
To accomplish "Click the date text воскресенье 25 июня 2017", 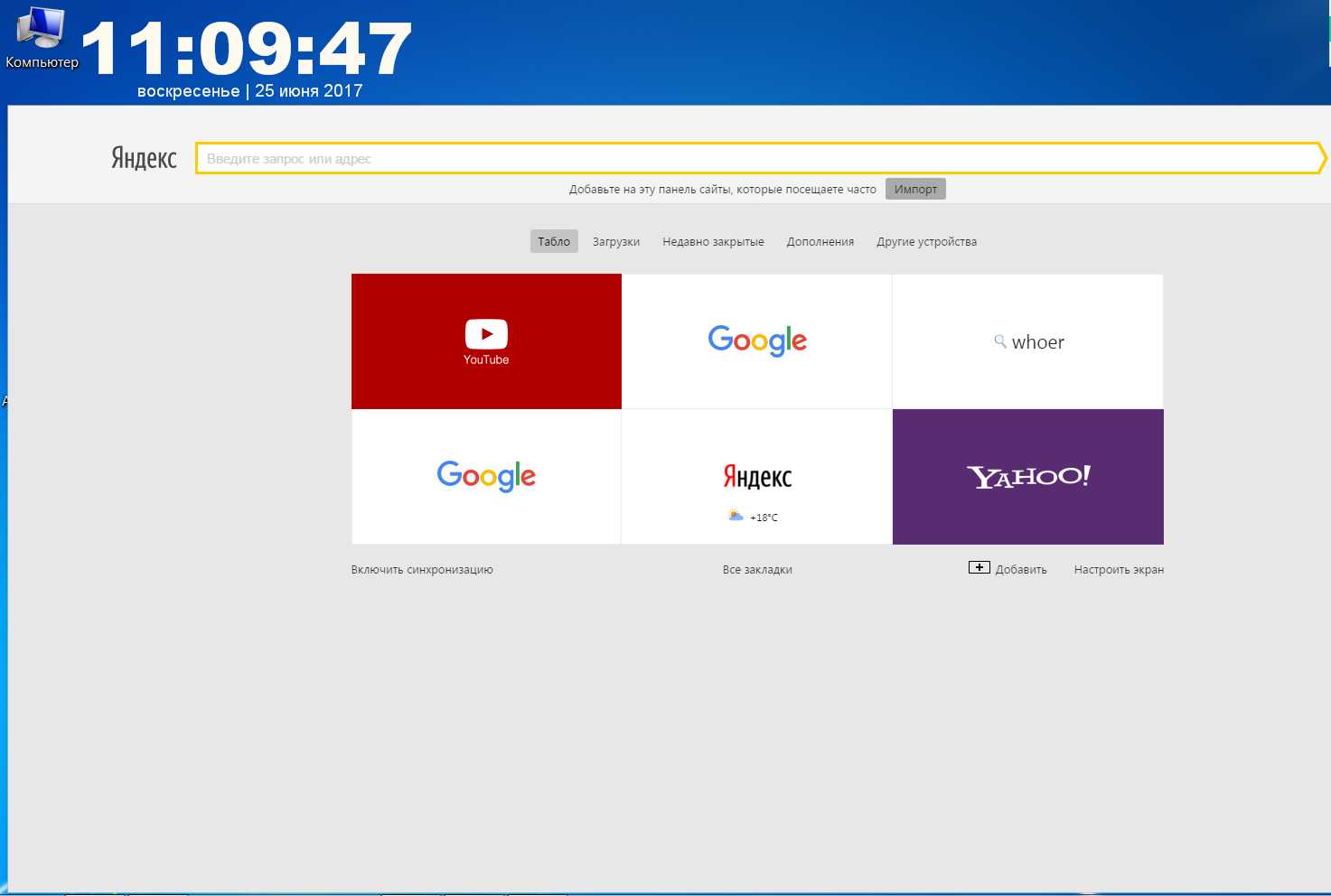I will [250, 91].
